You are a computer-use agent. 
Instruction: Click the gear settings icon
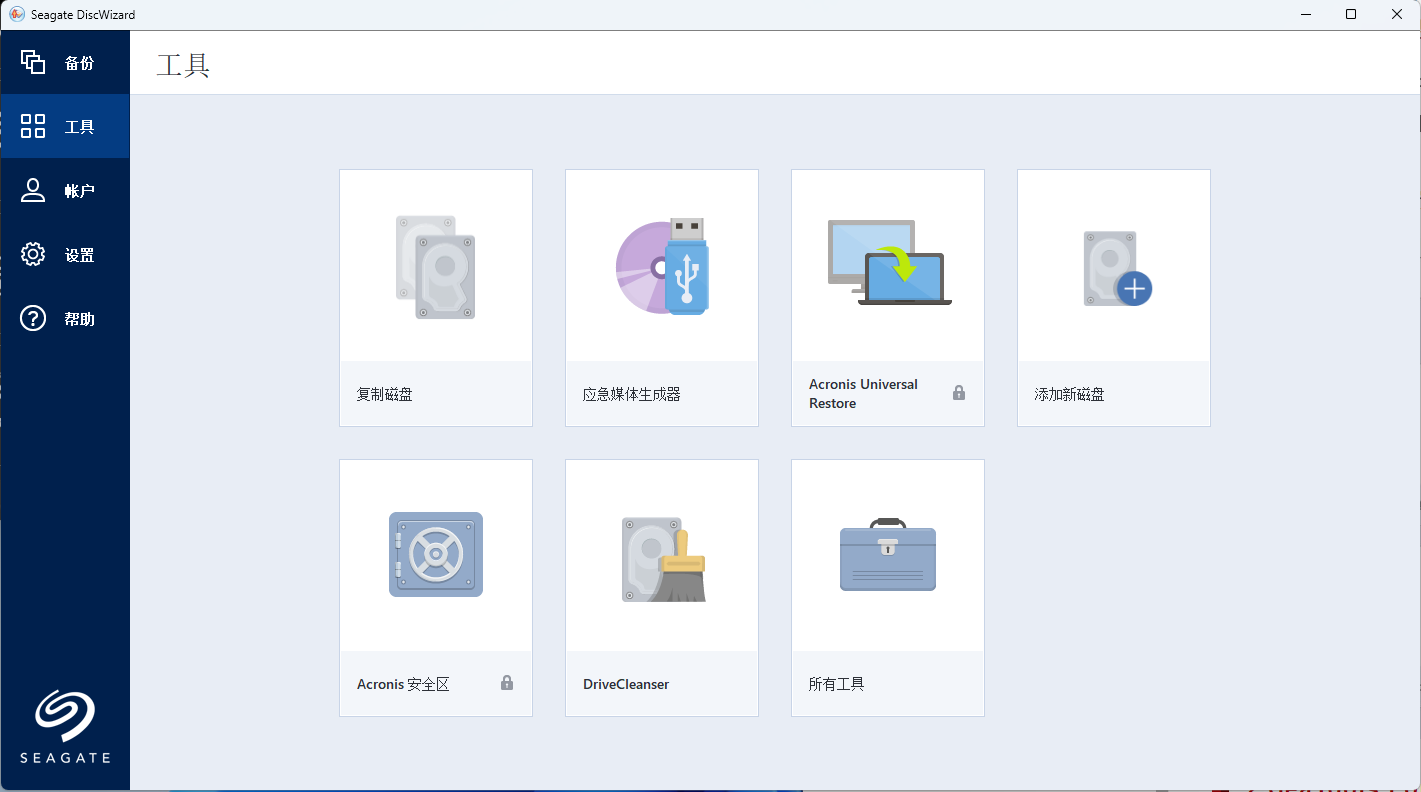pyautogui.click(x=33, y=254)
